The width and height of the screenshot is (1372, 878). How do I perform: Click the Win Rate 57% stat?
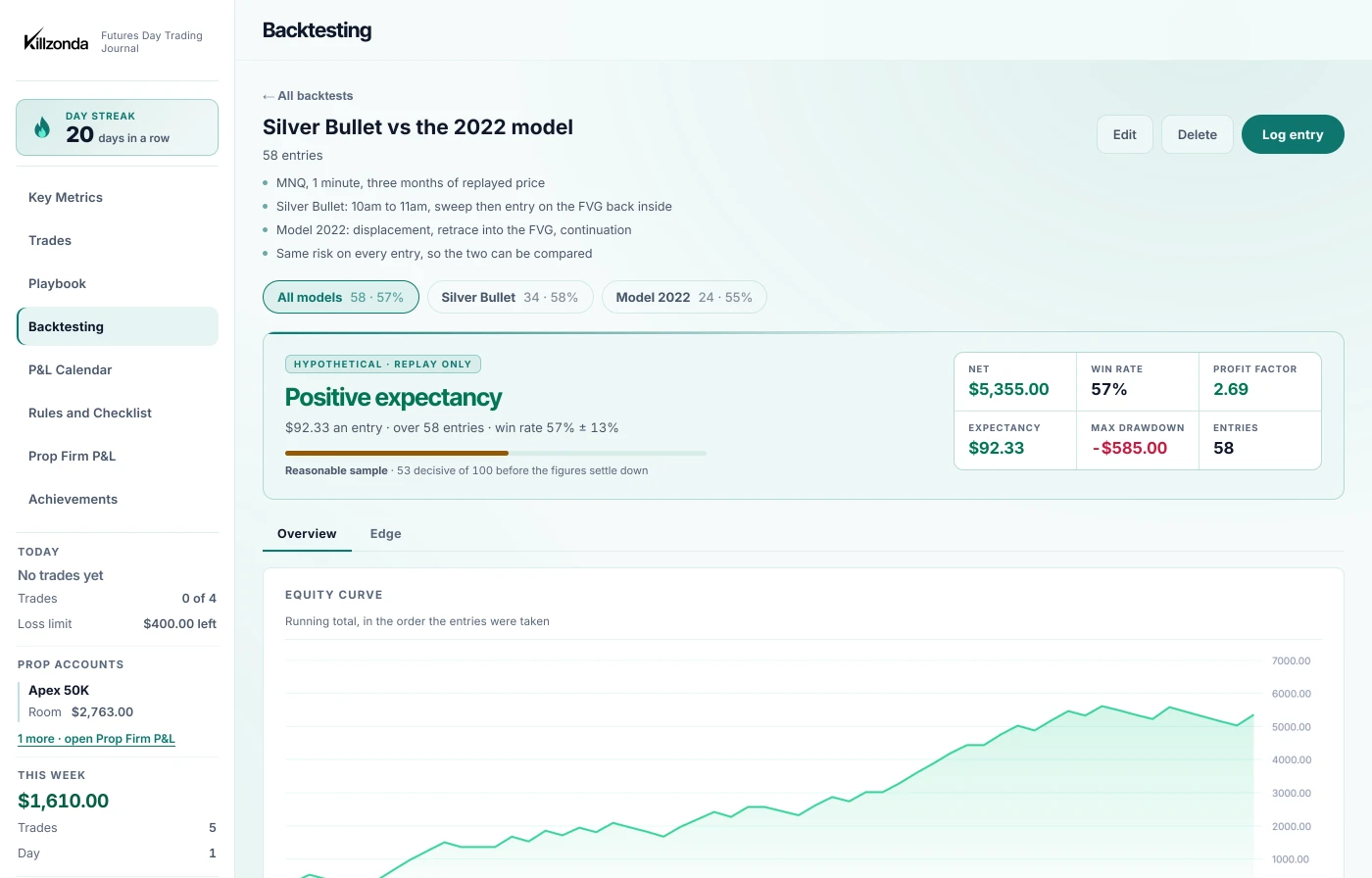[1138, 381]
